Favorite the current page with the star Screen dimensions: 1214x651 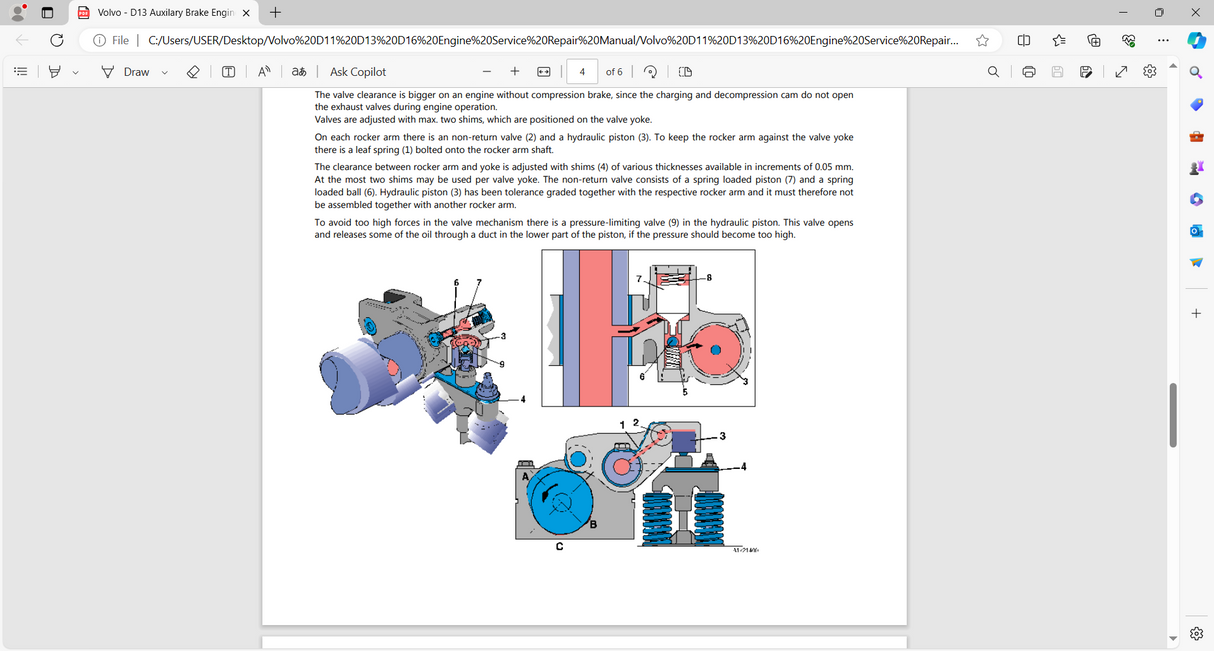tap(982, 40)
